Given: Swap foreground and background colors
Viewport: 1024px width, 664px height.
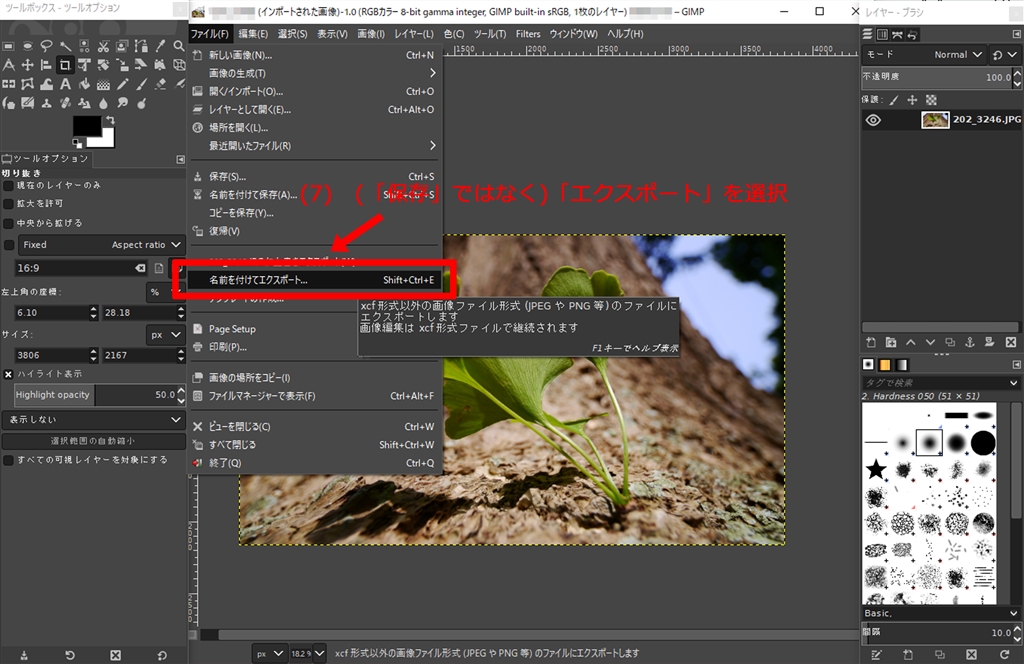Looking at the screenshot, I should click(x=110, y=119).
